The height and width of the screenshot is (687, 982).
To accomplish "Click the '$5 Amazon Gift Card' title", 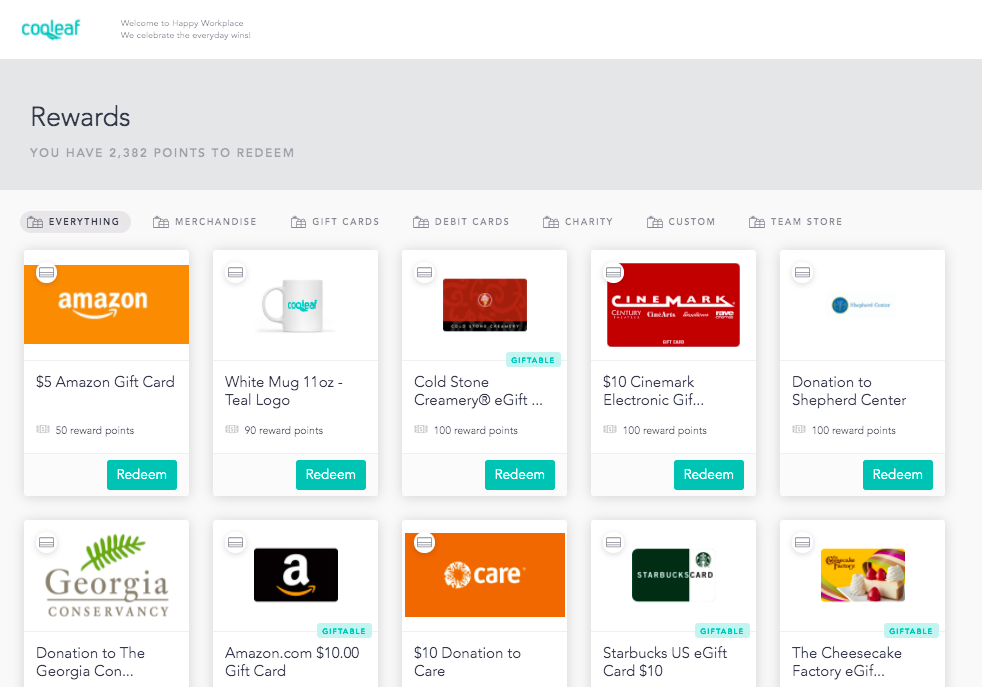I will tap(105, 382).
